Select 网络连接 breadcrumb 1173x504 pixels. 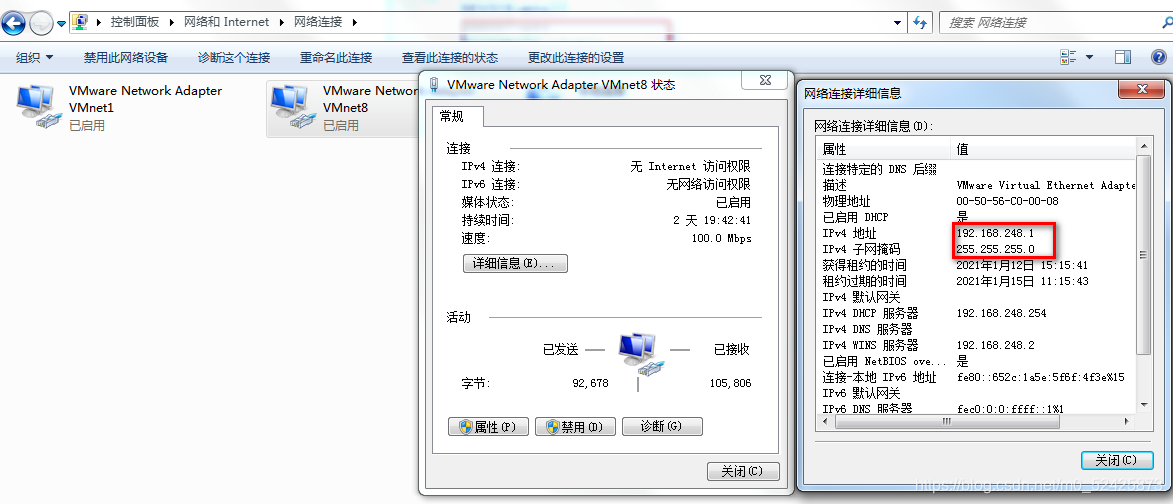pos(318,22)
